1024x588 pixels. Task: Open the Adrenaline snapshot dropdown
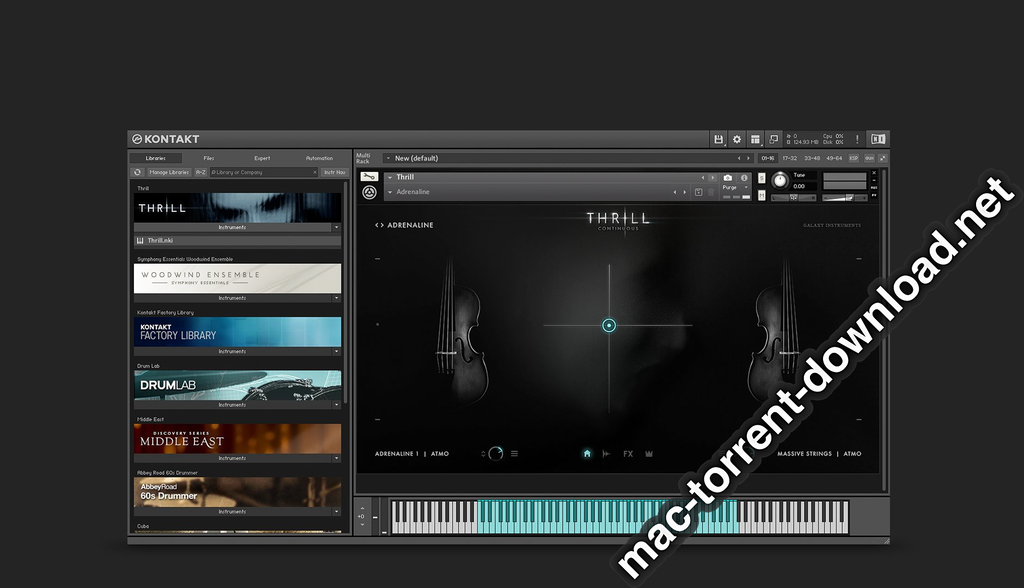[390, 192]
